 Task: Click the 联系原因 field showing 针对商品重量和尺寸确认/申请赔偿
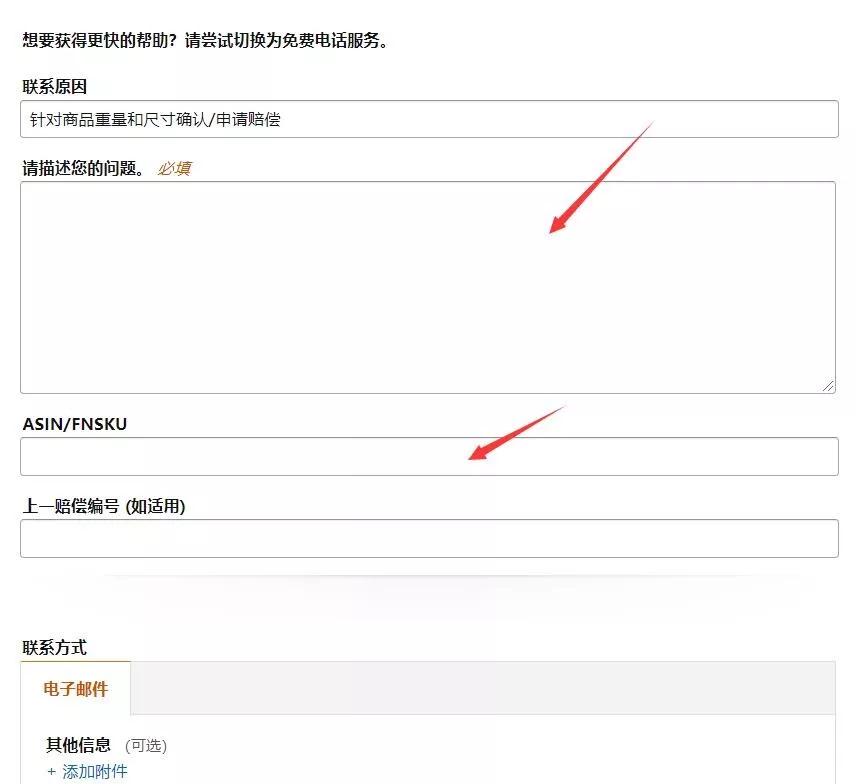(x=429, y=119)
